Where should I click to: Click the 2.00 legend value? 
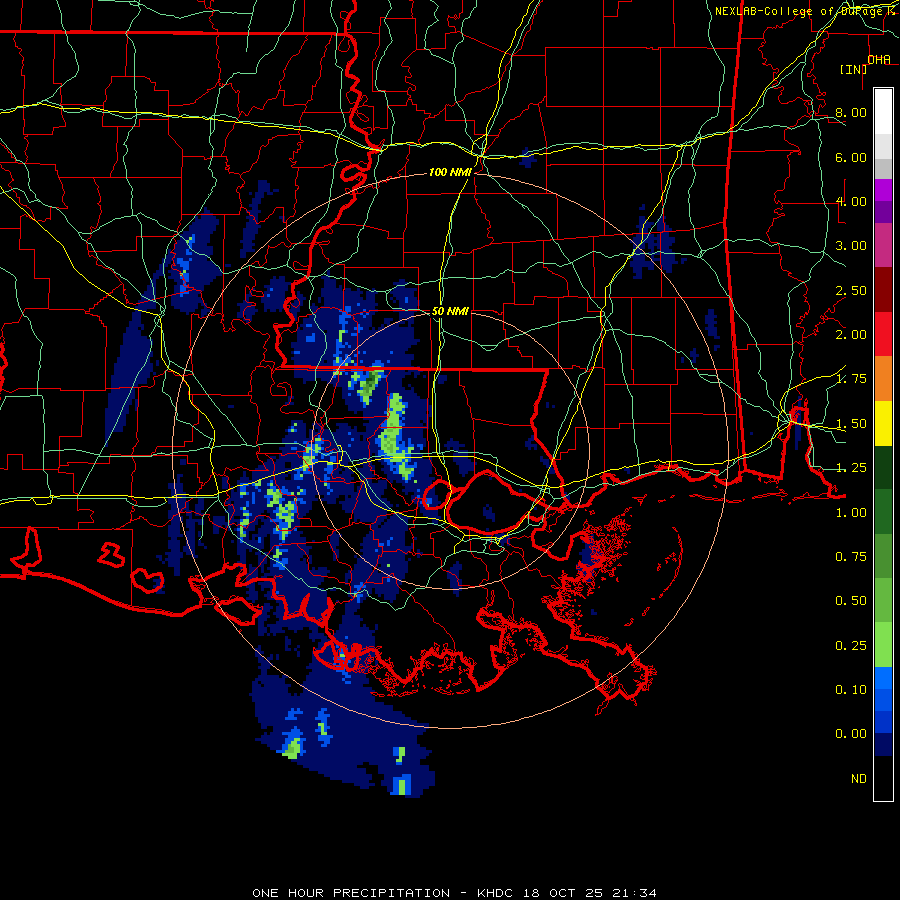[x=851, y=335]
